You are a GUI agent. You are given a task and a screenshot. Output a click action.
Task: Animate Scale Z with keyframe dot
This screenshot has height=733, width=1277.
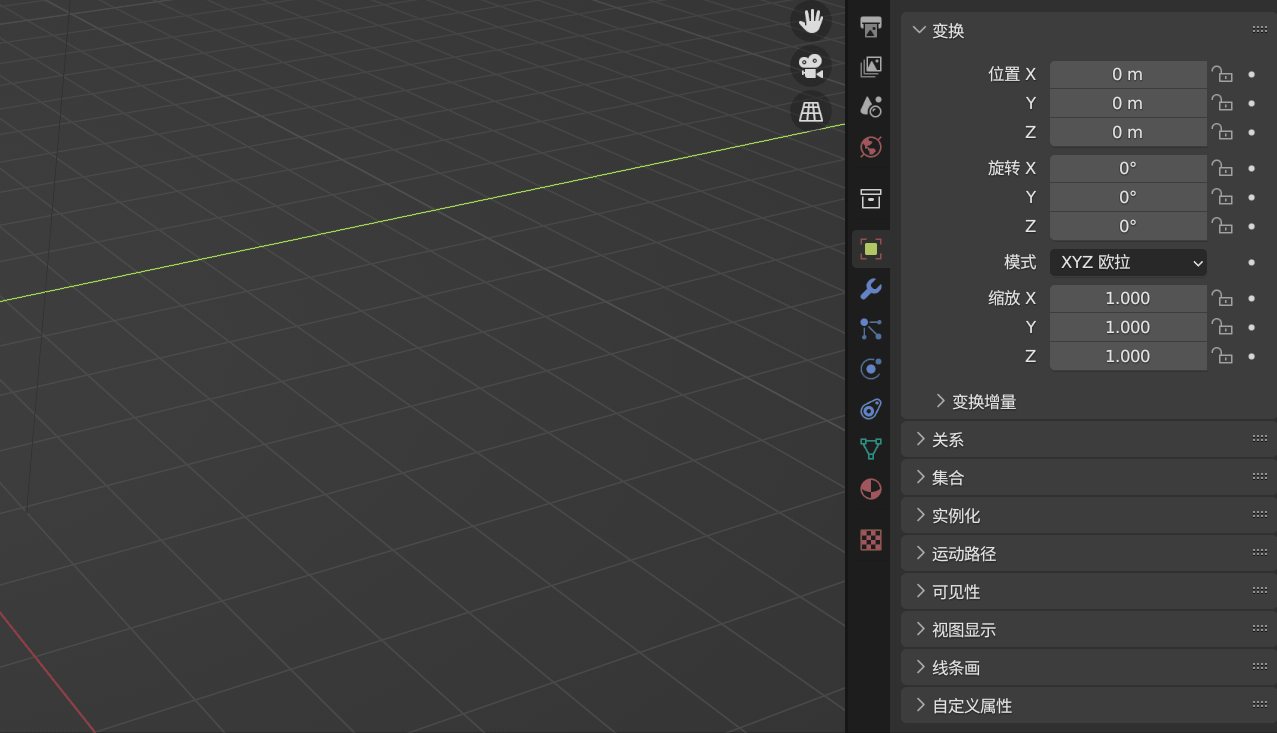point(1251,356)
